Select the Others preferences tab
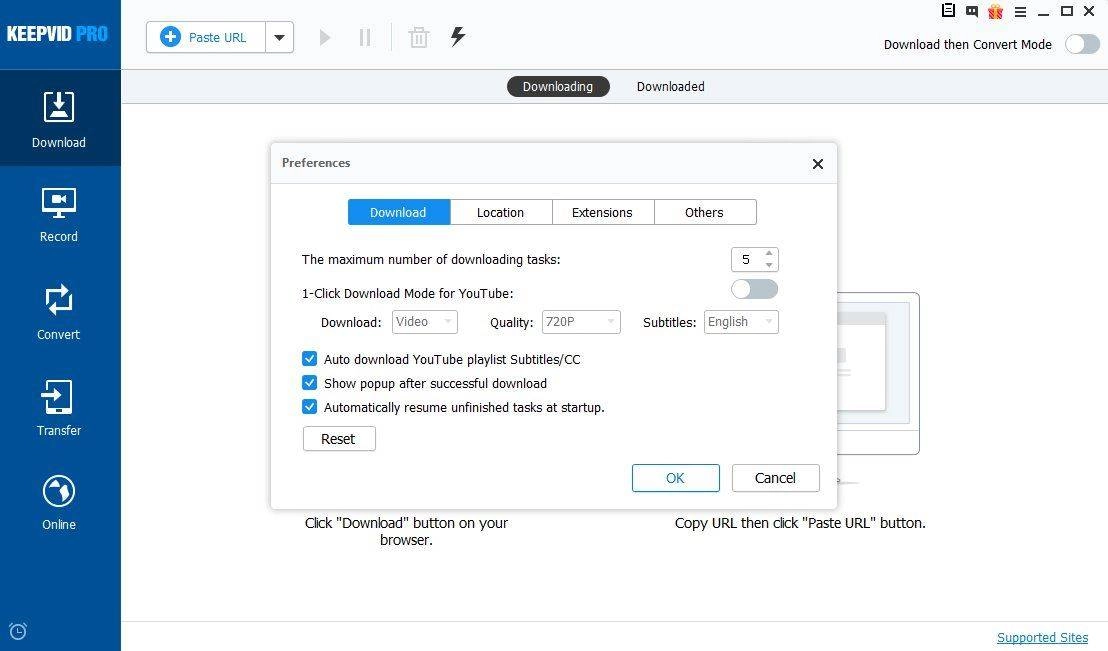 pyautogui.click(x=705, y=212)
